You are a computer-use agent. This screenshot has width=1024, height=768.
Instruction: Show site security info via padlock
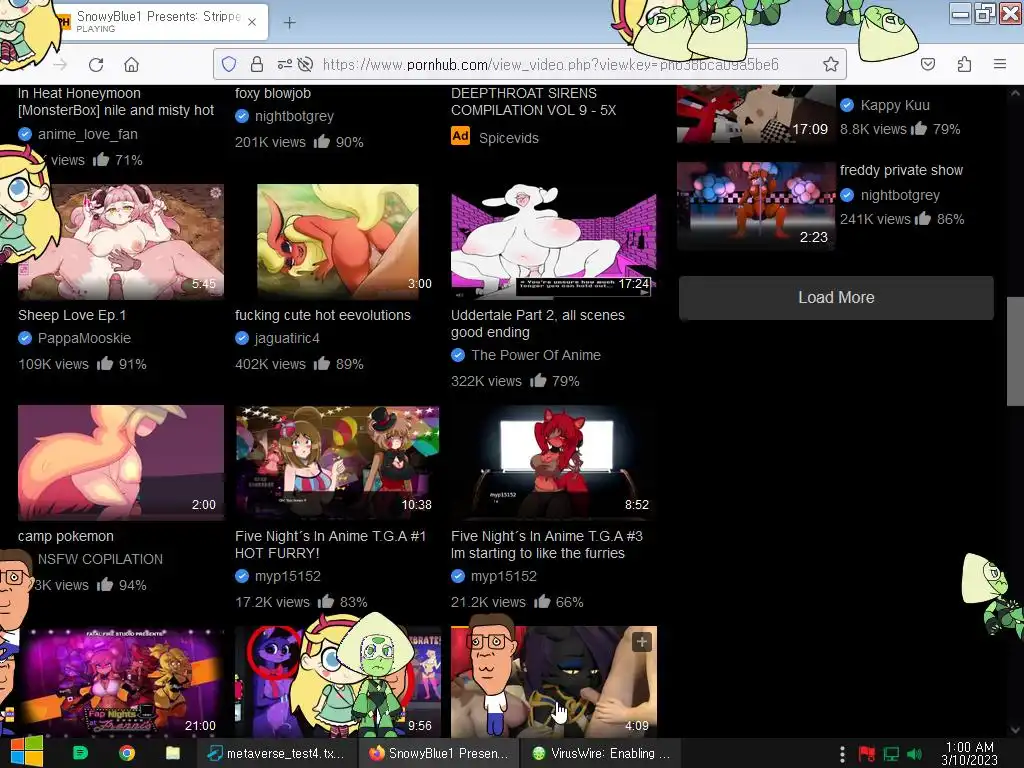257,64
